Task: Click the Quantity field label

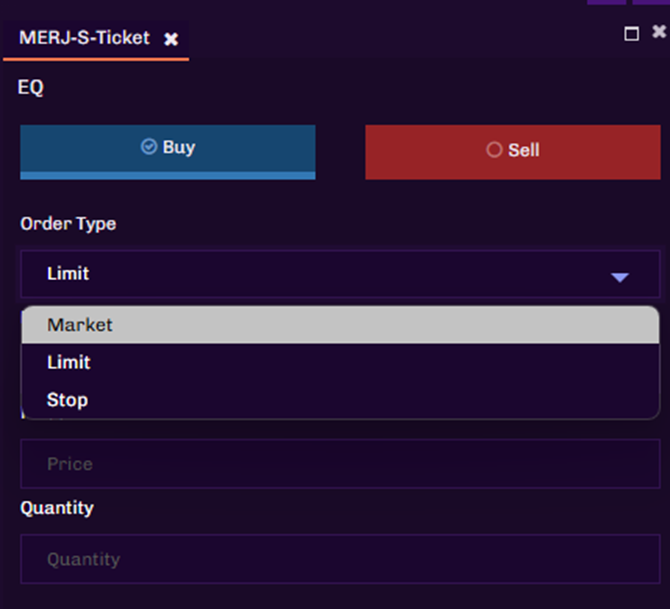Action: point(57,508)
